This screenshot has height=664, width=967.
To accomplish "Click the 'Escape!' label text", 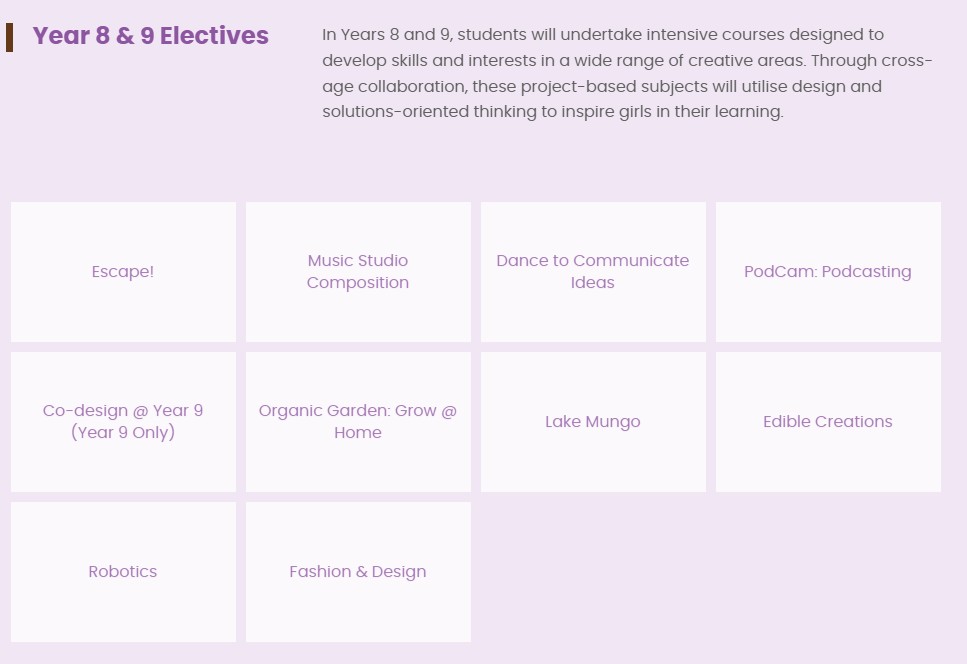I will point(123,272).
